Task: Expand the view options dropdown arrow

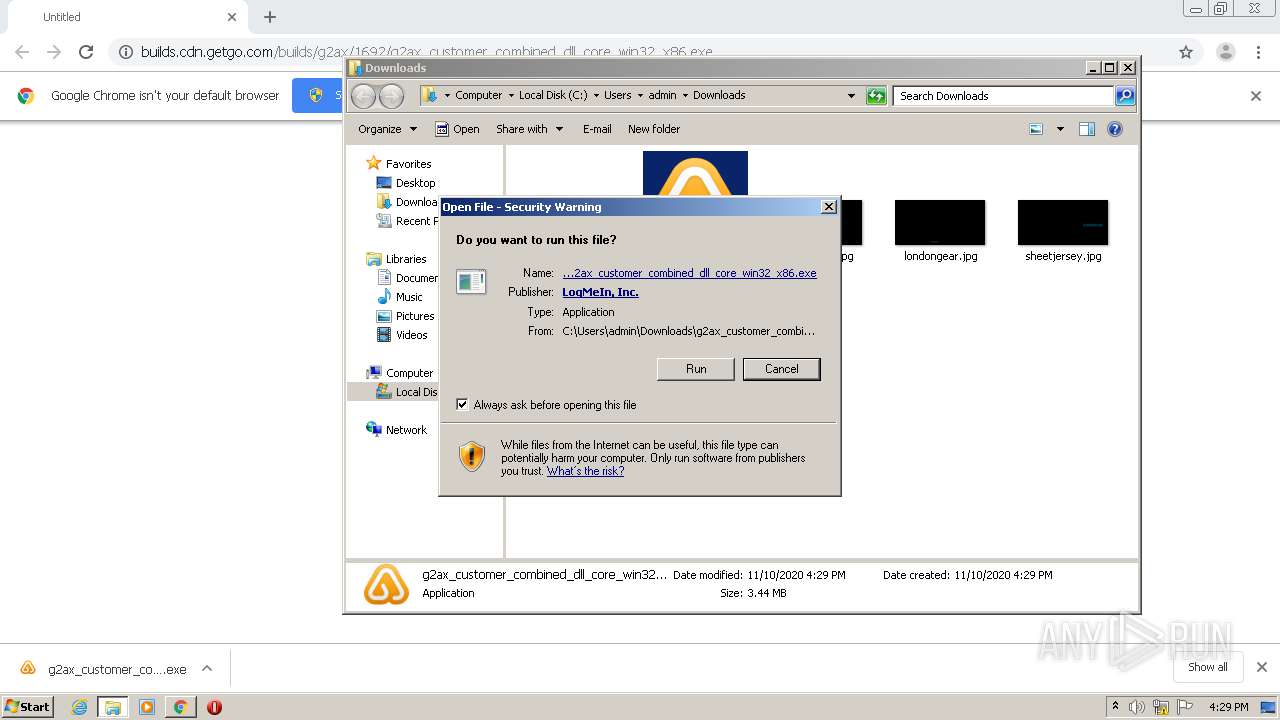Action: coord(1060,129)
